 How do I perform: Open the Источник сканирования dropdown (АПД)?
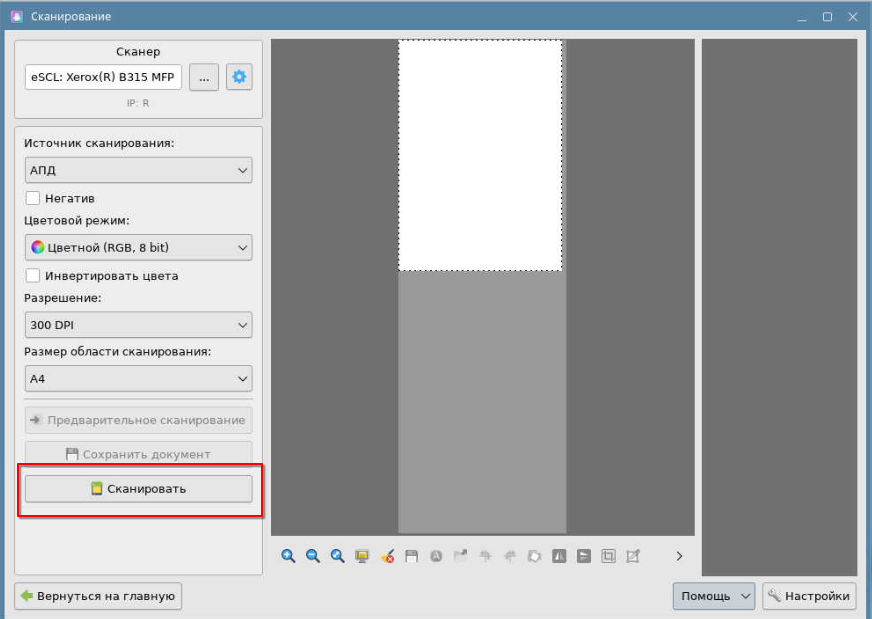[138, 170]
